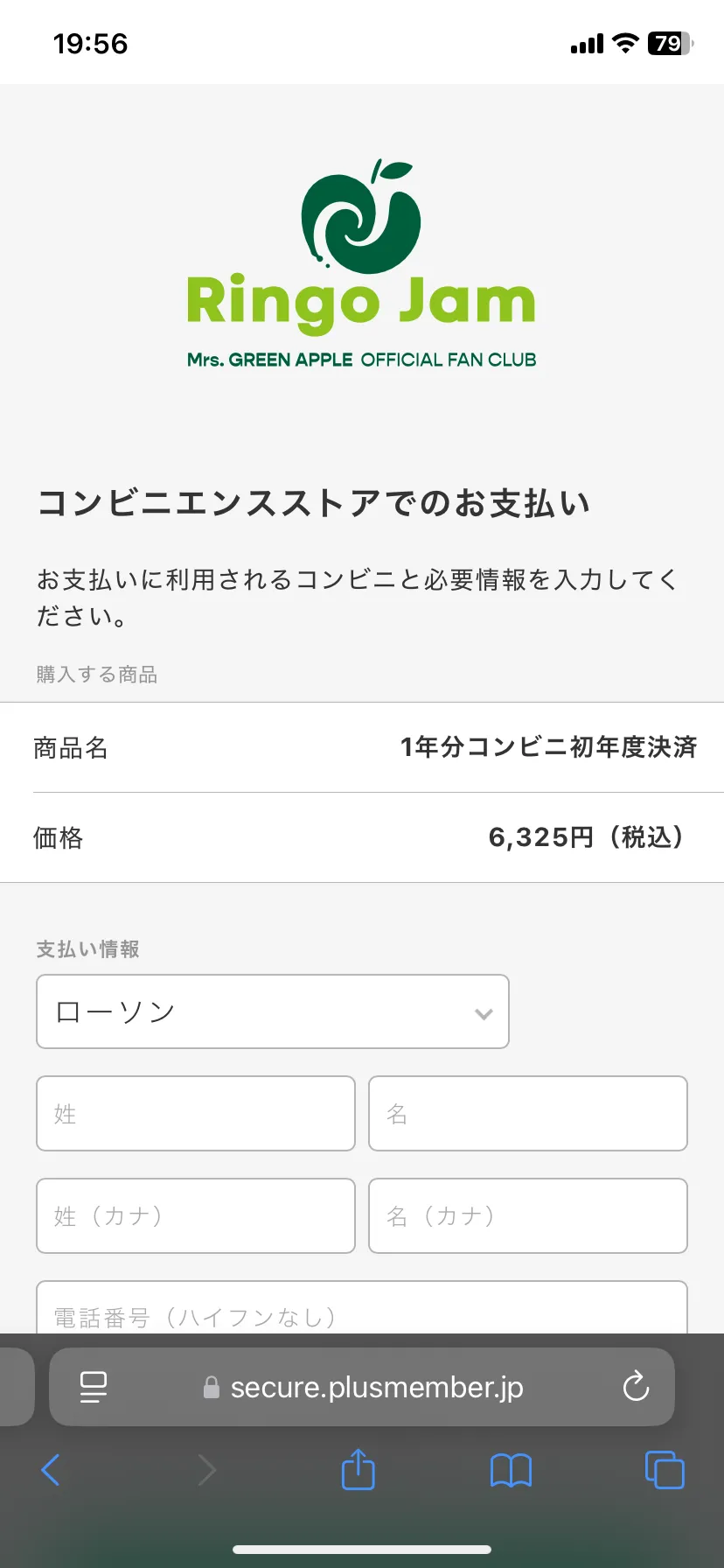Select the 姓（カナ） input field
The width and height of the screenshot is (724, 1568).
tap(196, 1215)
